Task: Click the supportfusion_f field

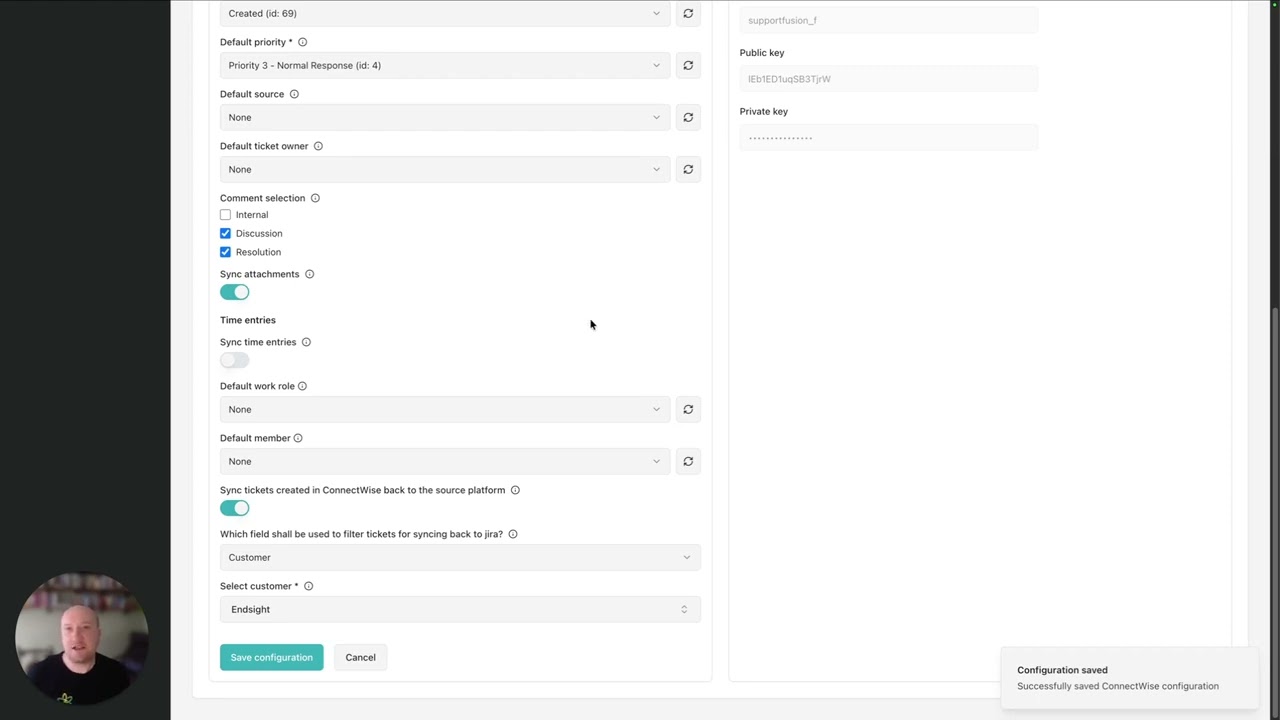Action: pyautogui.click(x=889, y=20)
